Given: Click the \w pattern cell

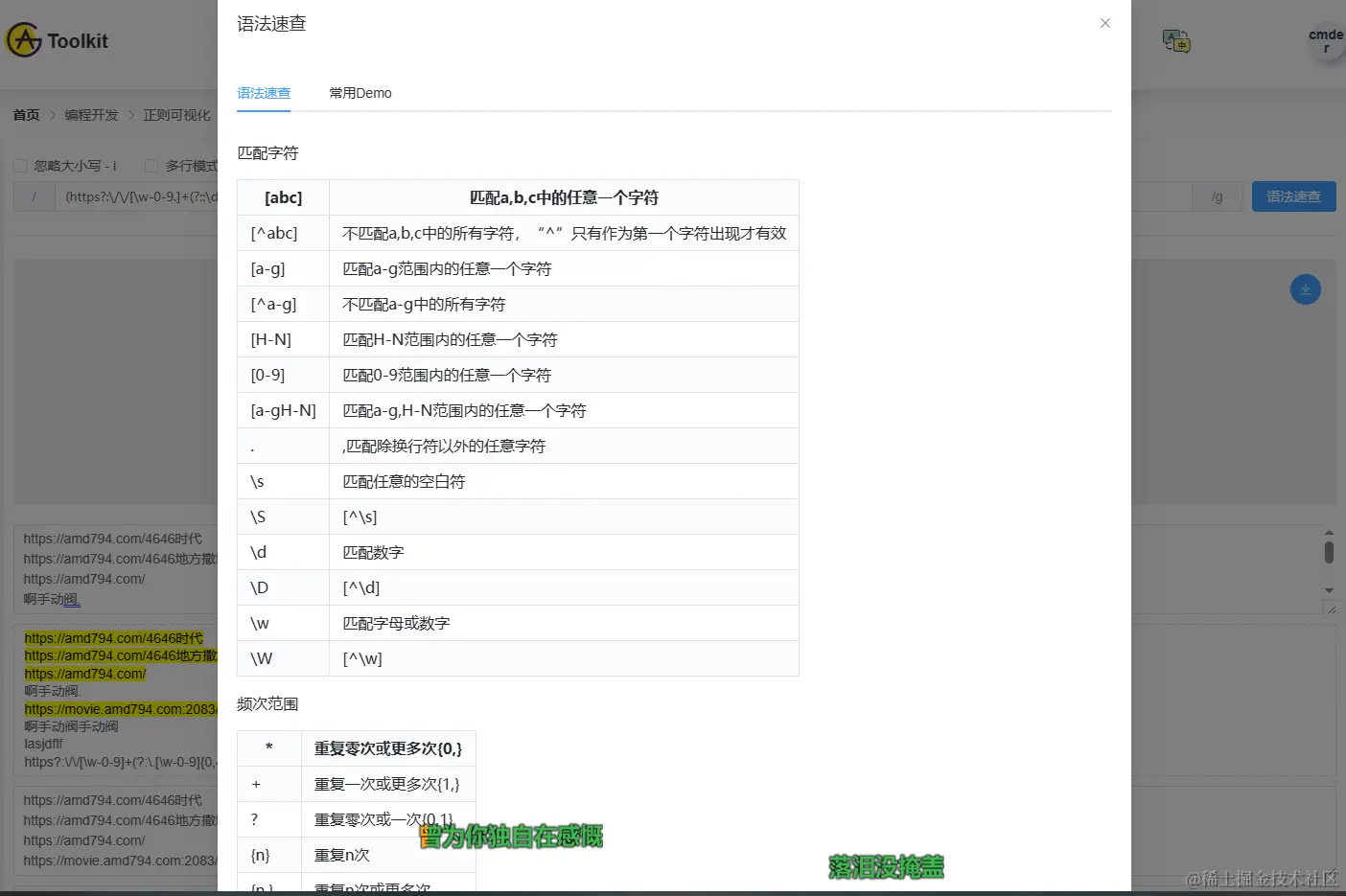Looking at the screenshot, I should (x=284, y=623).
